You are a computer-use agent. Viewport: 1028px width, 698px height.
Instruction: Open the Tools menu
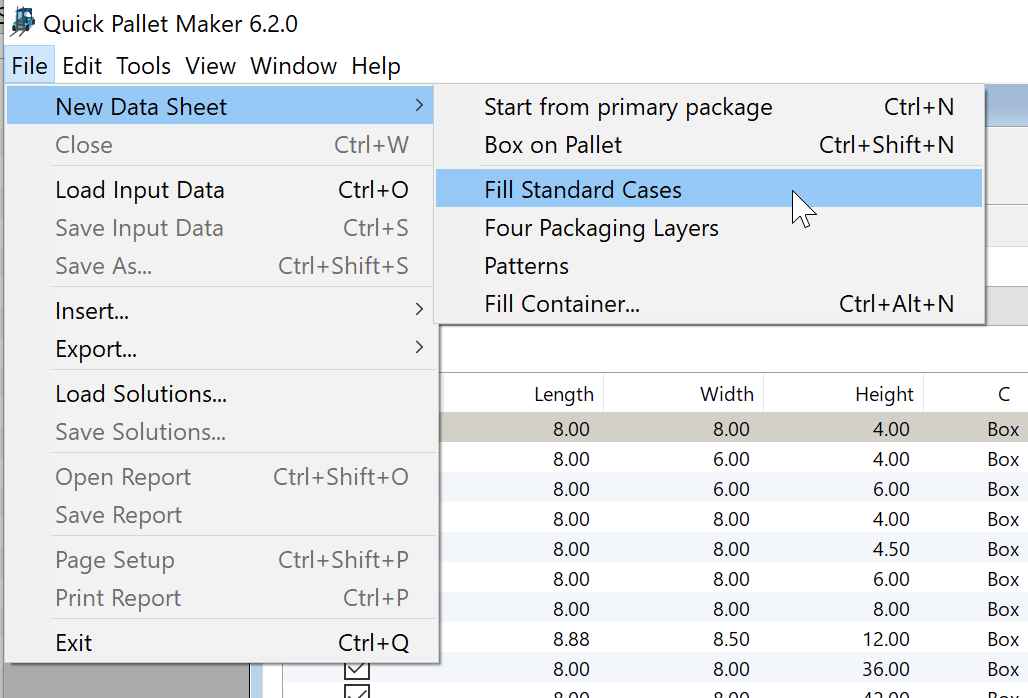144,66
